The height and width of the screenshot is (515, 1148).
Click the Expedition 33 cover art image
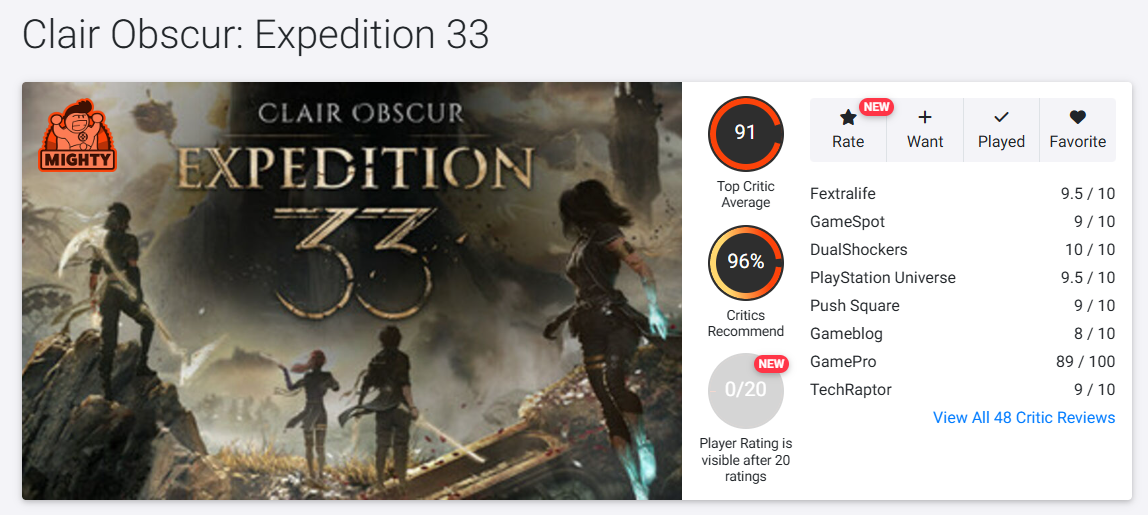(x=351, y=291)
